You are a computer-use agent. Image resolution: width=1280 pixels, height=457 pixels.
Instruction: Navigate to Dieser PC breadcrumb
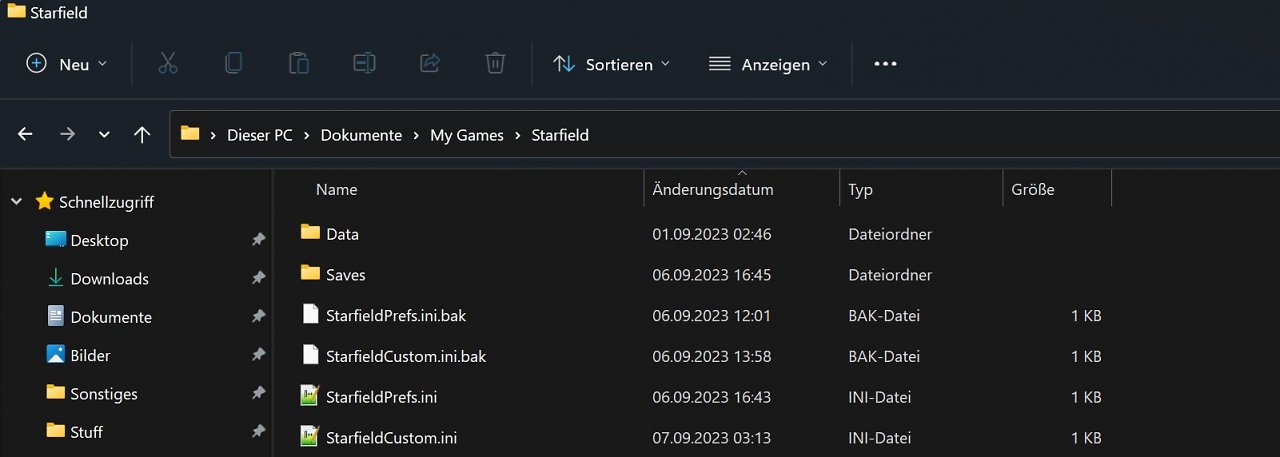[x=260, y=135]
